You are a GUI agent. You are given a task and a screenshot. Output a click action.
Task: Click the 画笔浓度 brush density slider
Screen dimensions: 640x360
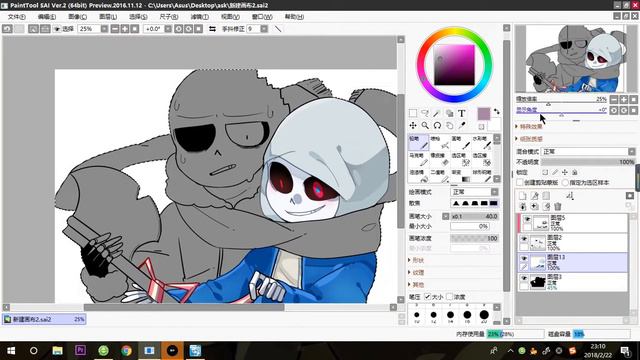coord(474,238)
